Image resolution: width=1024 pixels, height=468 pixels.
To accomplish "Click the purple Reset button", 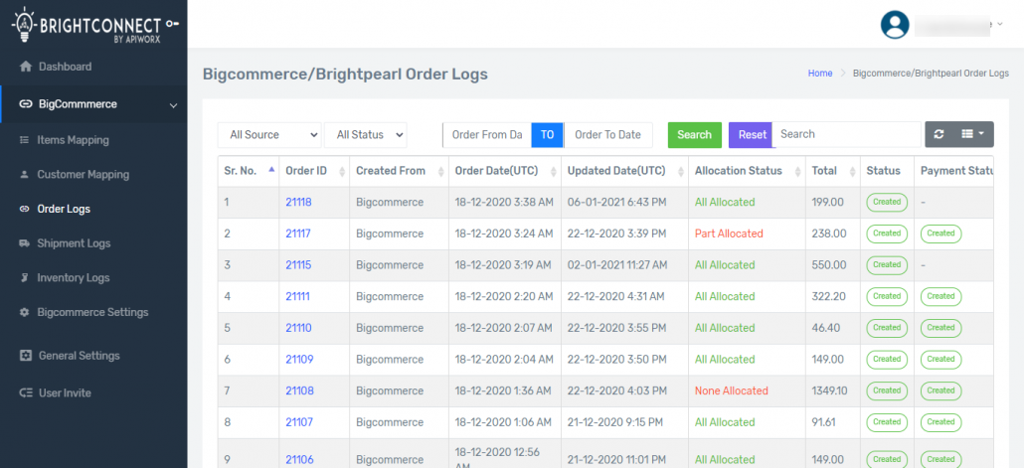I will 751,134.
